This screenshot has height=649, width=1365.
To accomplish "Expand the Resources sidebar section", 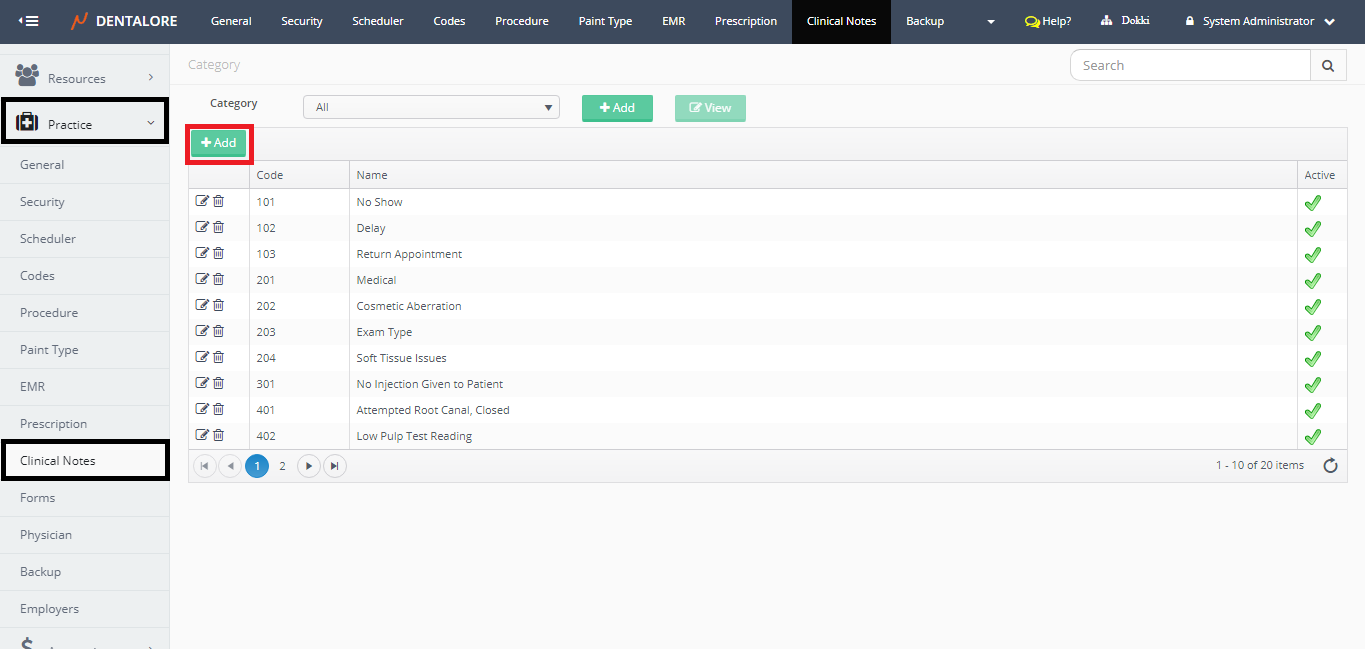I will 85,78.
